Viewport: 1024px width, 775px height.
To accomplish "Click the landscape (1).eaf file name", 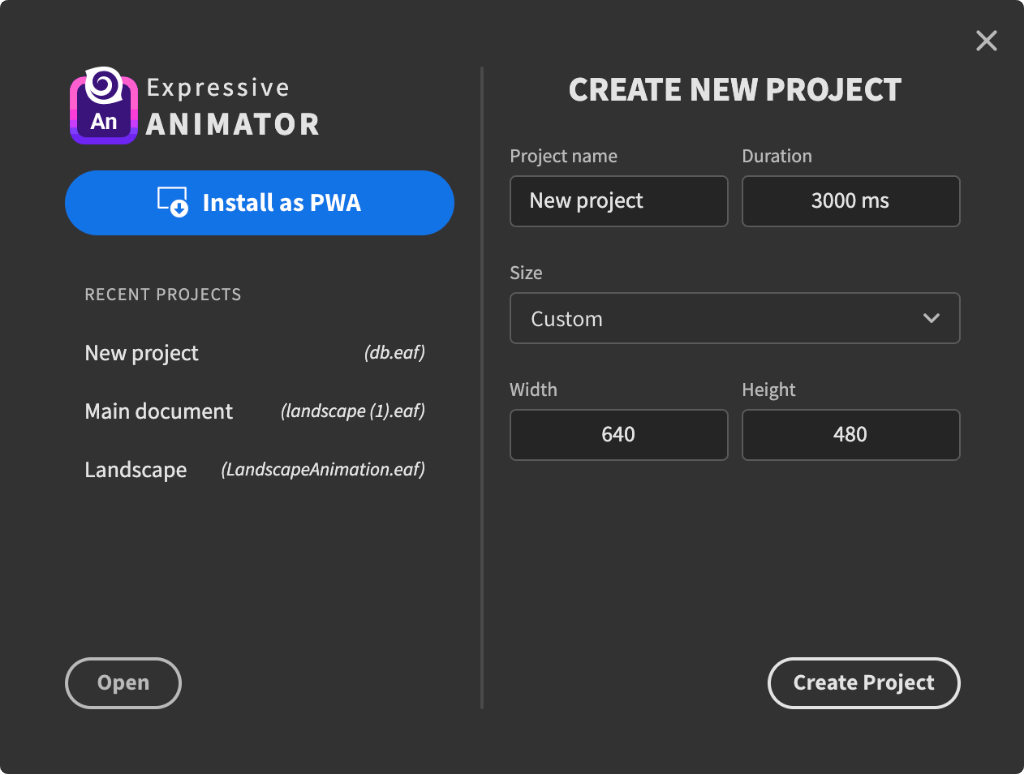I will pos(353,411).
